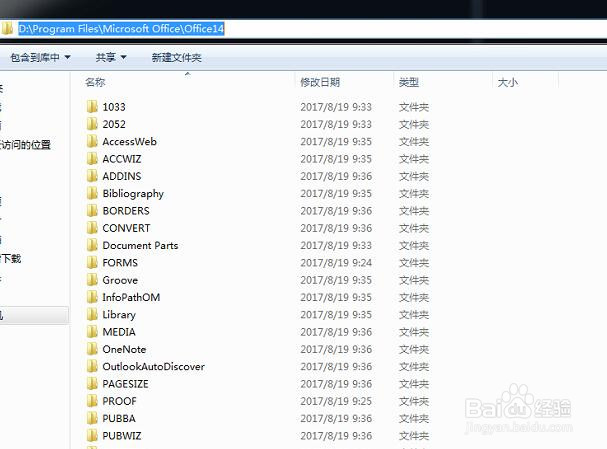The width and height of the screenshot is (607, 449).
Task: Click the address bar folder icon
Action: pyautogui.click(x=7, y=29)
